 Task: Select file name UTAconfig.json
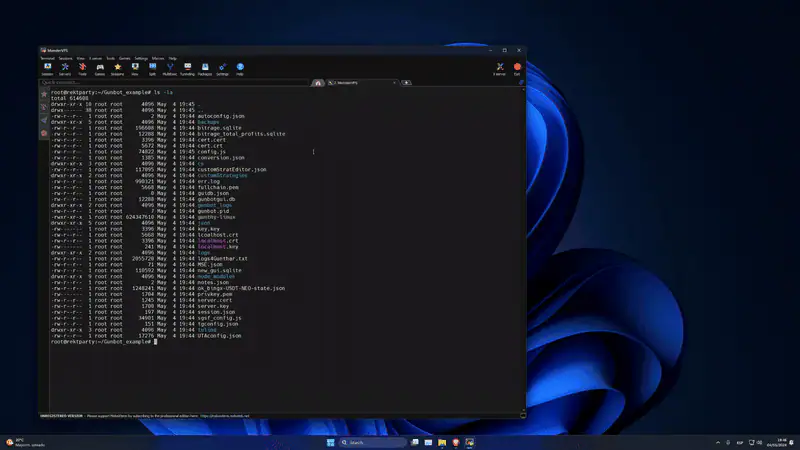point(219,336)
